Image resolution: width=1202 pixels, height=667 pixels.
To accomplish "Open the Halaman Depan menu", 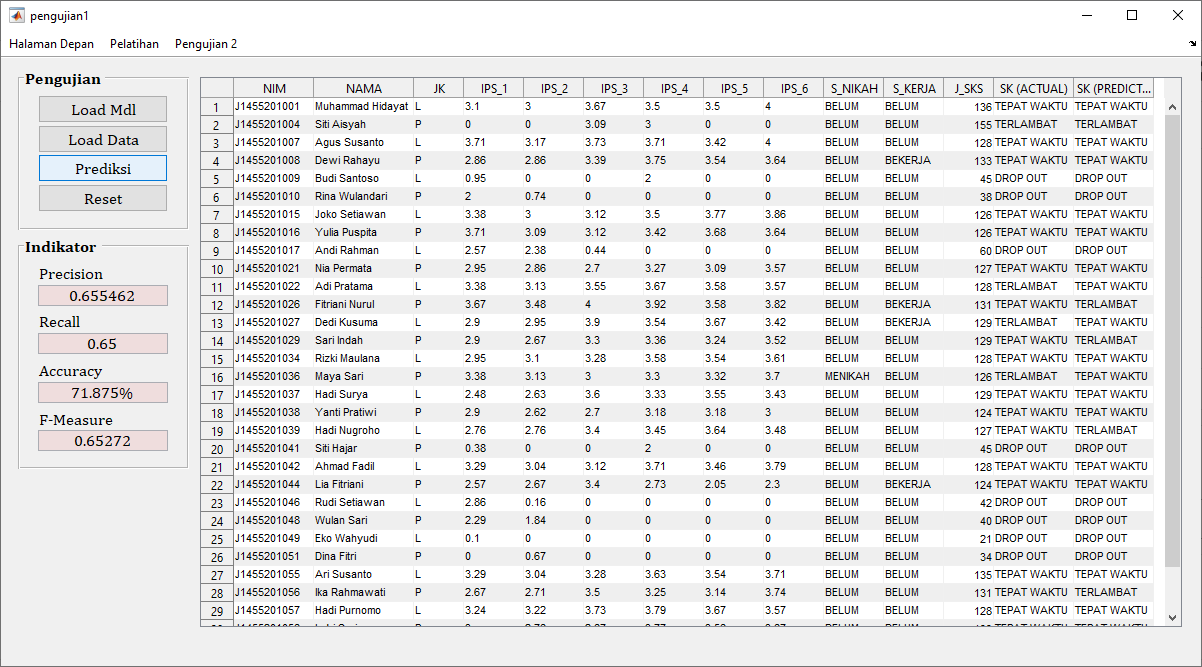I will [52, 44].
